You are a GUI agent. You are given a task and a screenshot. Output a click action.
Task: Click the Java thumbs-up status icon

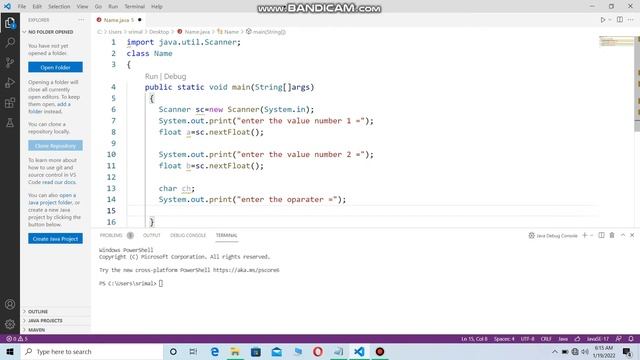point(577,339)
